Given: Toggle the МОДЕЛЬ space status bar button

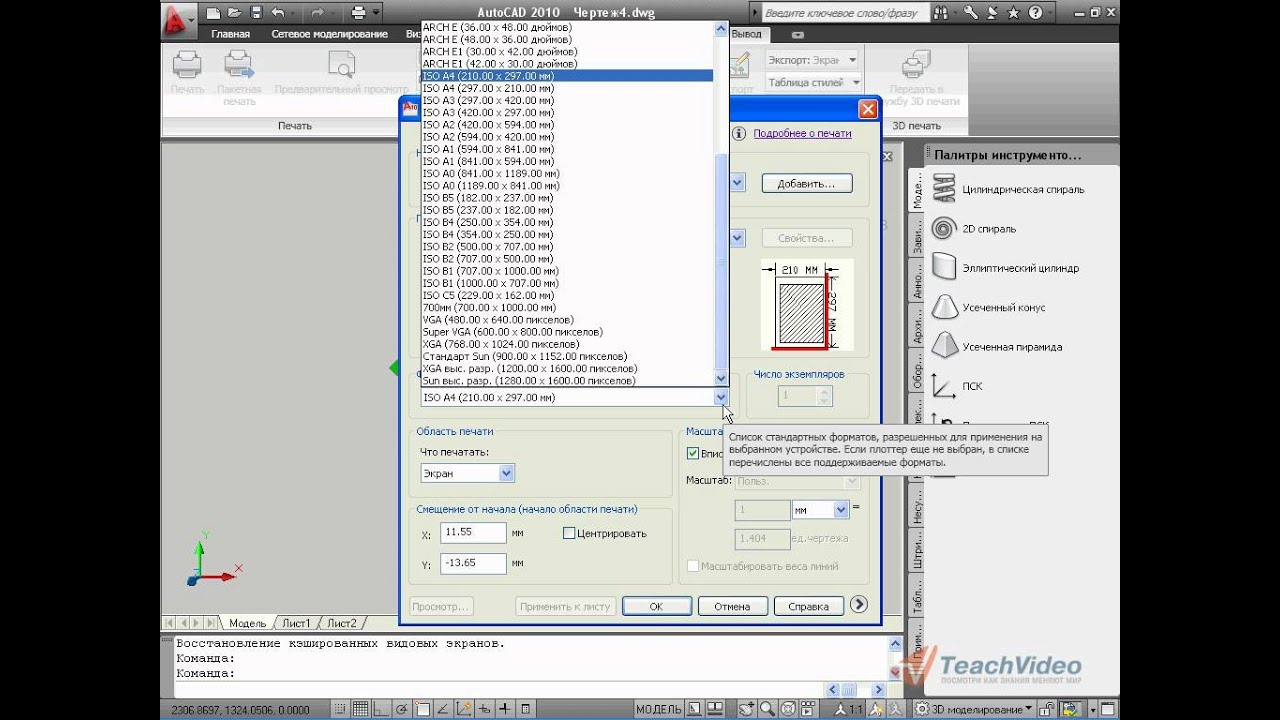Looking at the screenshot, I should 659,709.
